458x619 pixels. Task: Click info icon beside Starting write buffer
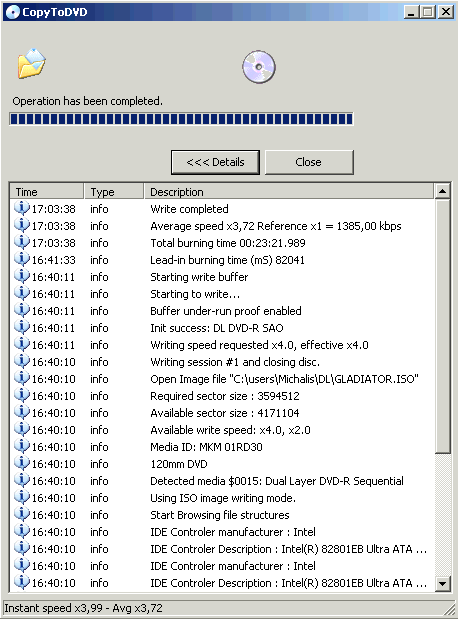[x=21, y=276]
